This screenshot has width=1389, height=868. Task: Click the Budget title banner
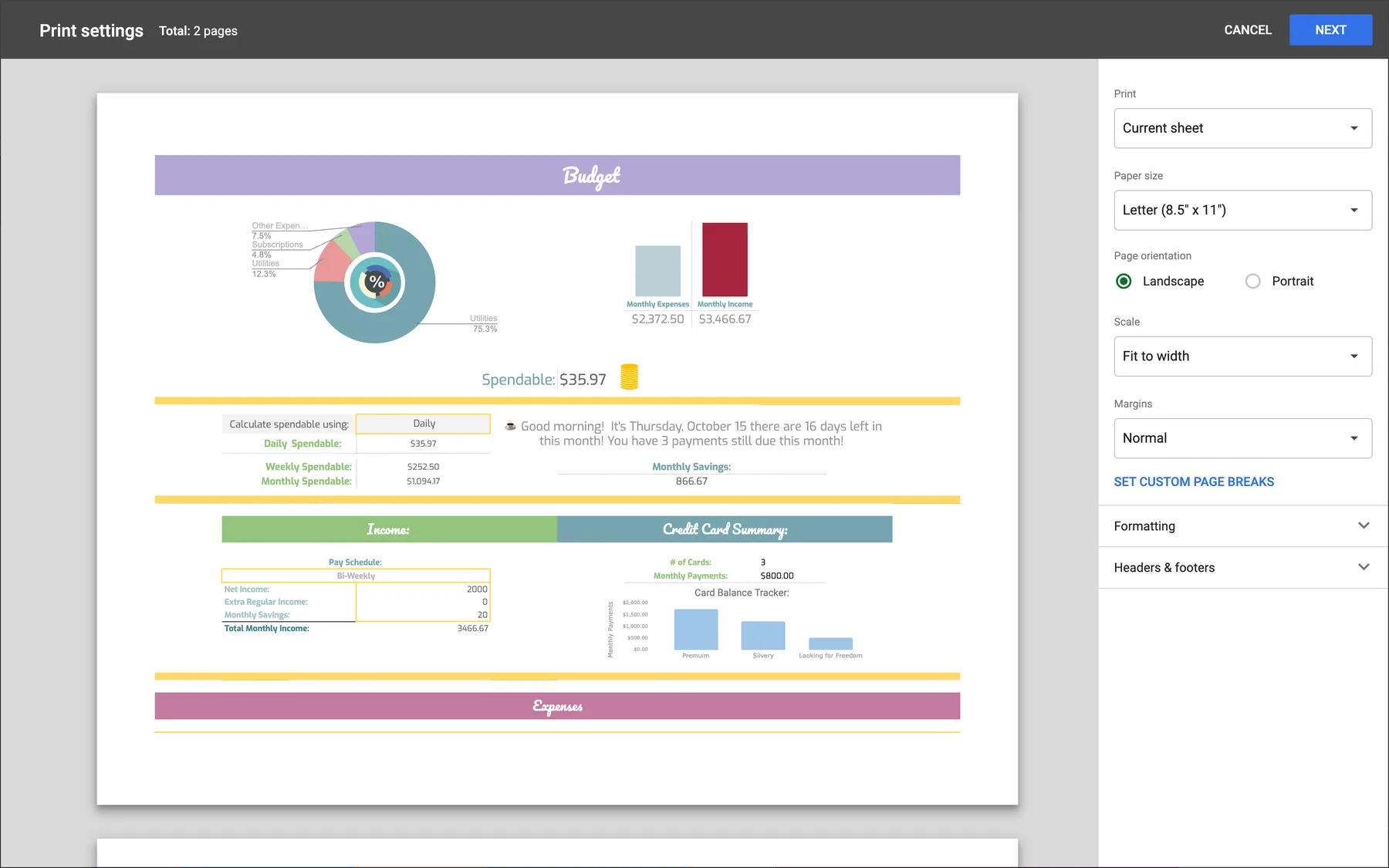[x=557, y=175]
